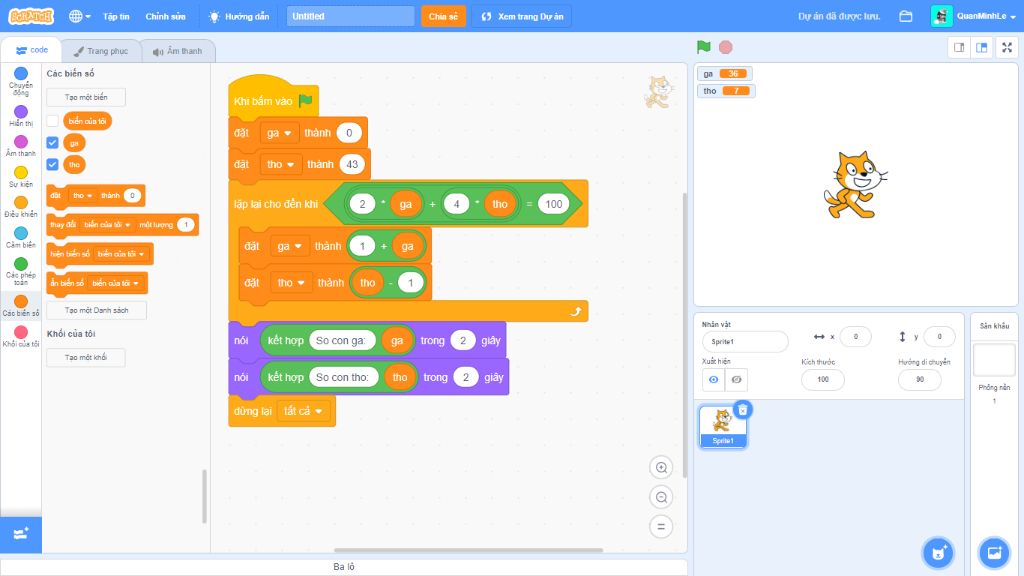Uncheck the ga variable checkbox
Image resolution: width=1024 pixels, height=576 pixels.
pos(53,142)
